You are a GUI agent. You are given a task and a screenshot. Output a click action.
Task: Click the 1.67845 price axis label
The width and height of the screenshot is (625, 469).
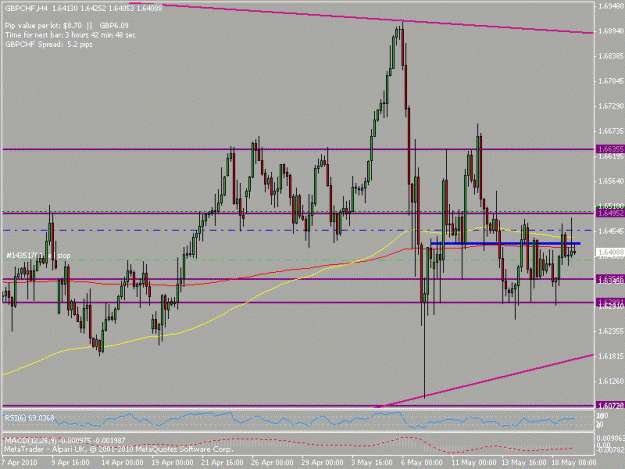(x=610, y=81)
